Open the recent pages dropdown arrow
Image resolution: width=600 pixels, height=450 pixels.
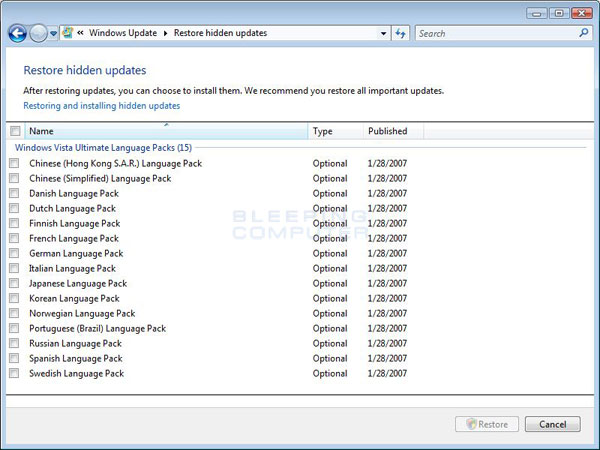coord(54,34)
